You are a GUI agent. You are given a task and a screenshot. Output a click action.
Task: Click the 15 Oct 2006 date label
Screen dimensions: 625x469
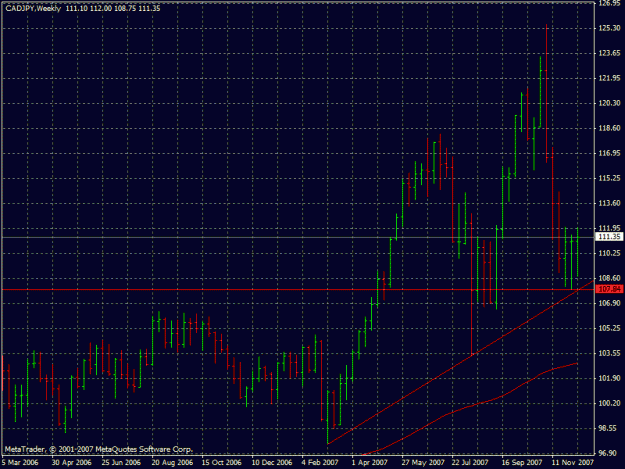(222, 463)
